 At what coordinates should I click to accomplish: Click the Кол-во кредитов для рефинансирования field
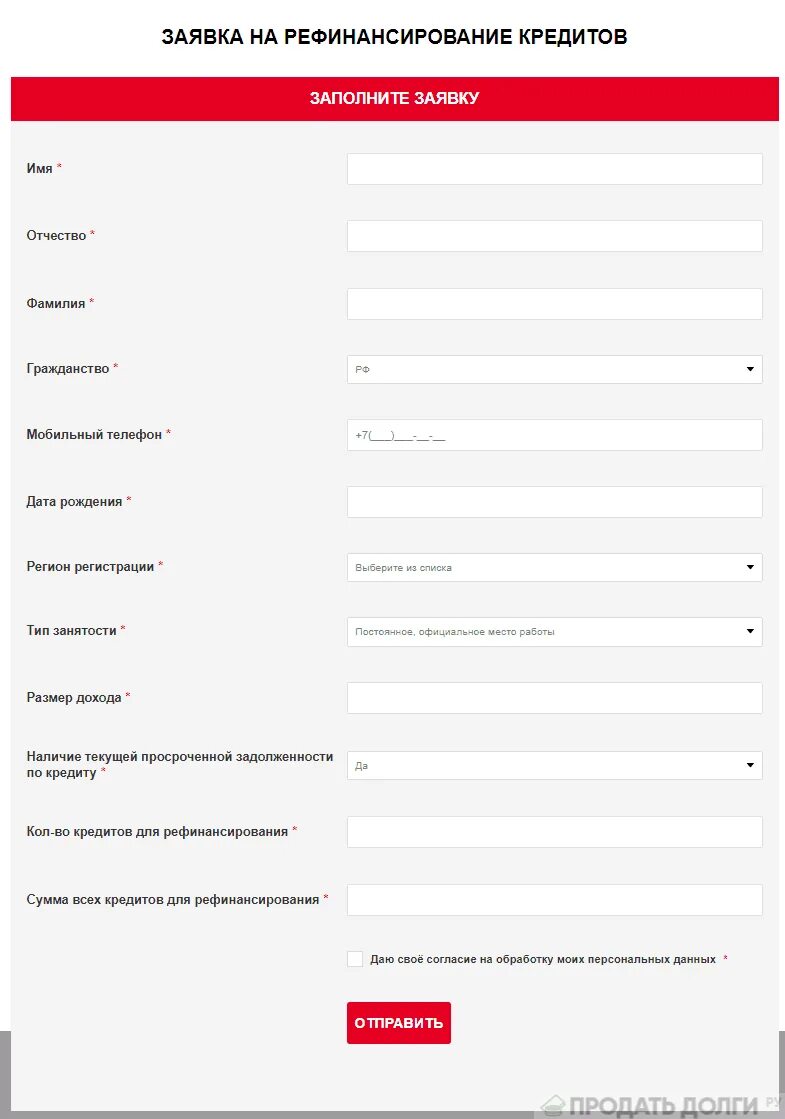[x=554, y=832]
